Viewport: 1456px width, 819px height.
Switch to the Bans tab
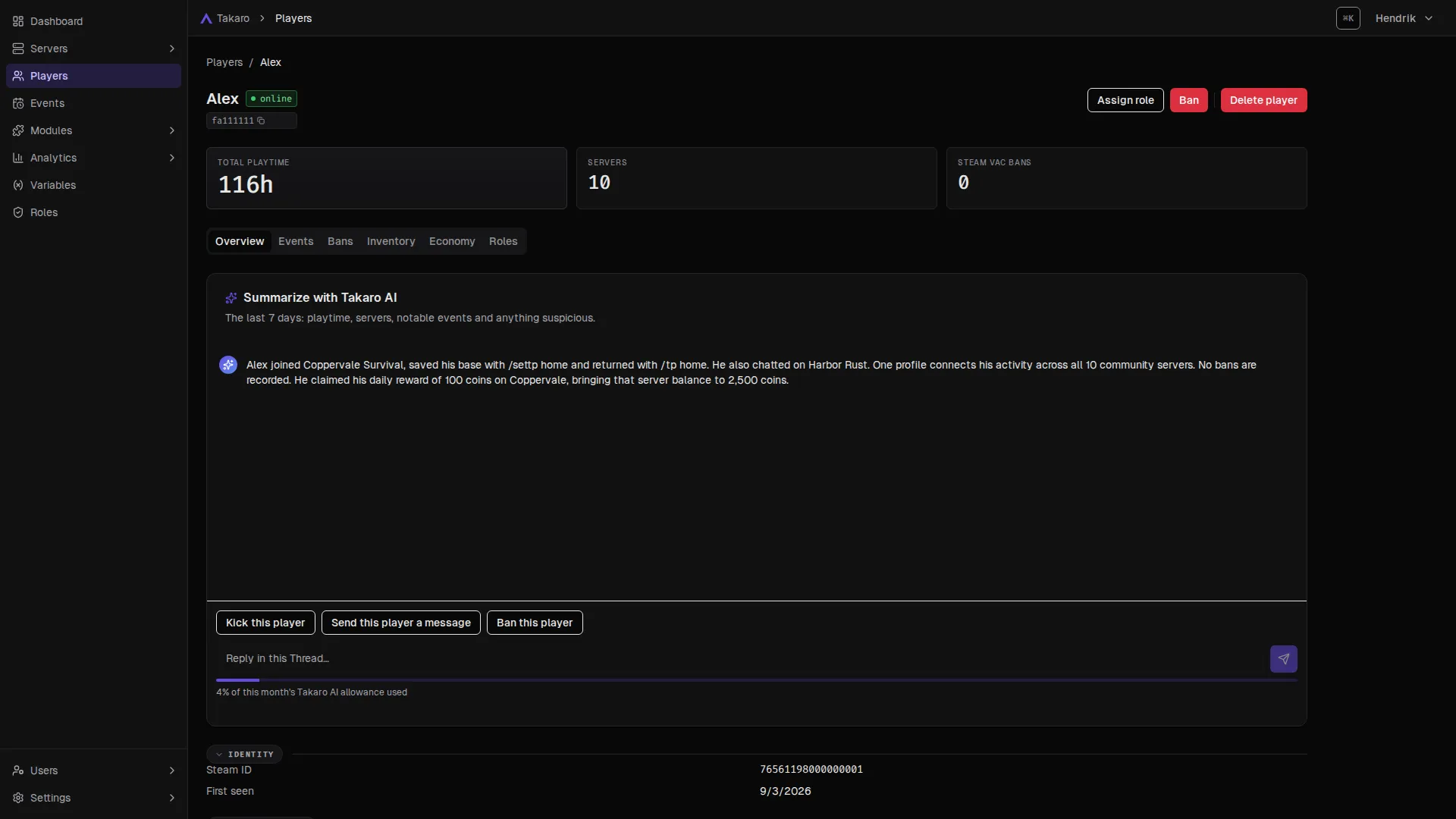pyautogui.click(x=340, y=241)
